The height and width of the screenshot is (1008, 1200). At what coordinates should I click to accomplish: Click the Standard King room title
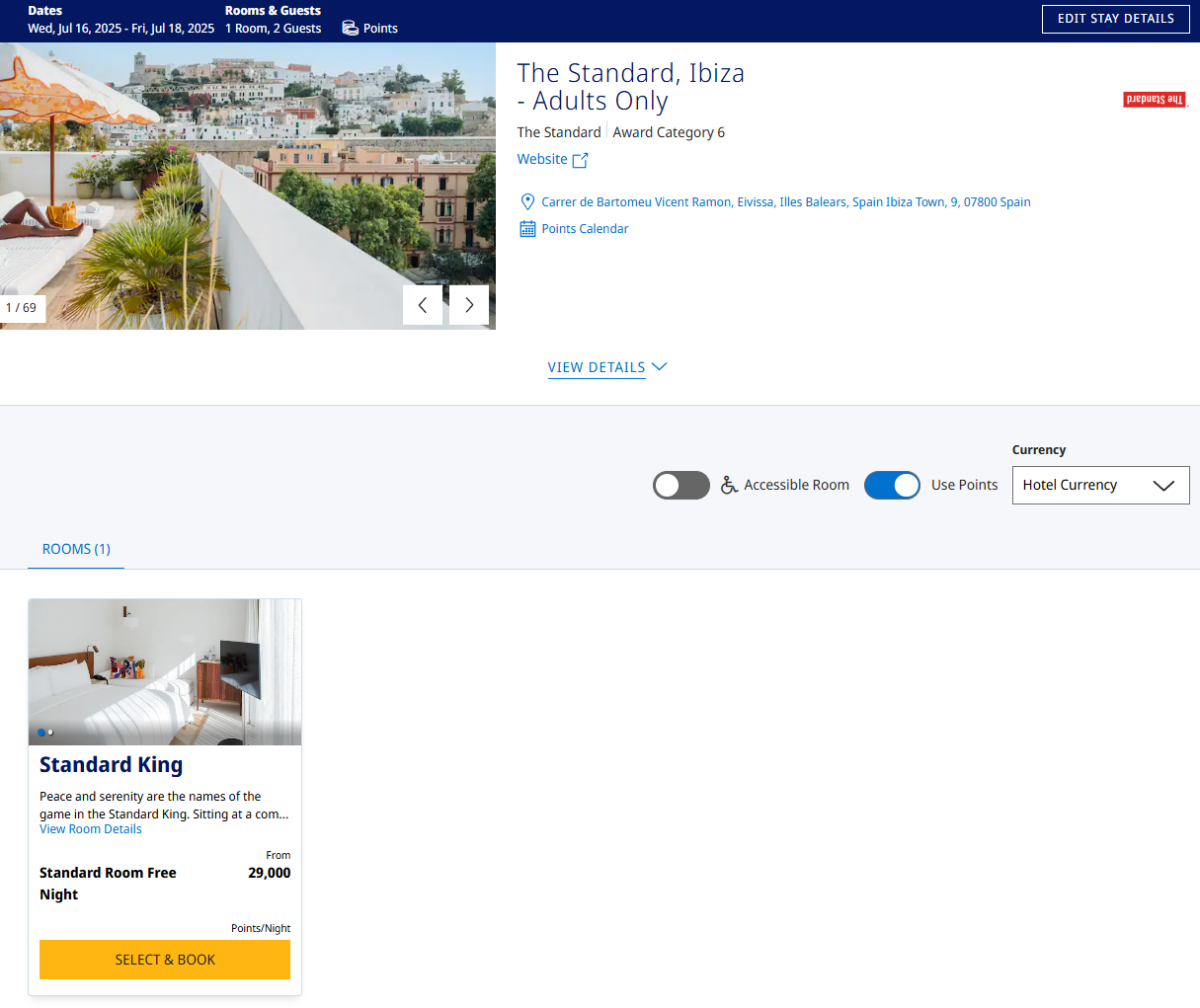click(111, 765)
